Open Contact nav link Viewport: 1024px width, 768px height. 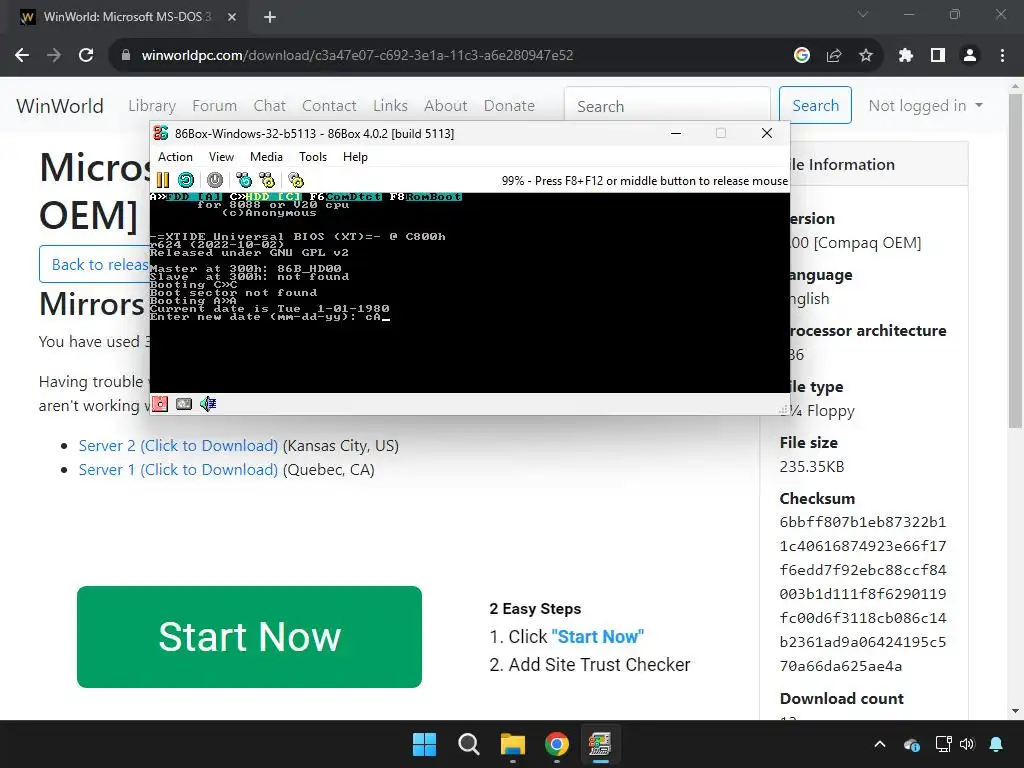(329, 106)
